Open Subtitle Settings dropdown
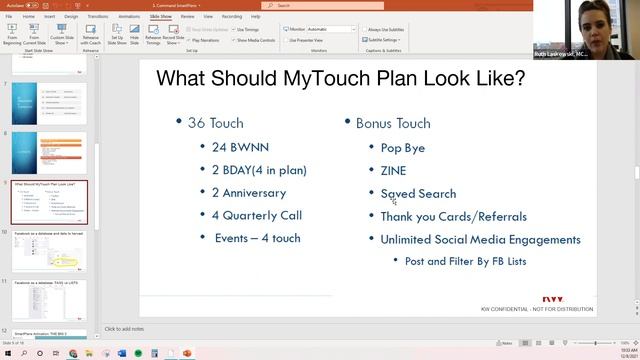This screenshot has height=360, width=640. 381,40
